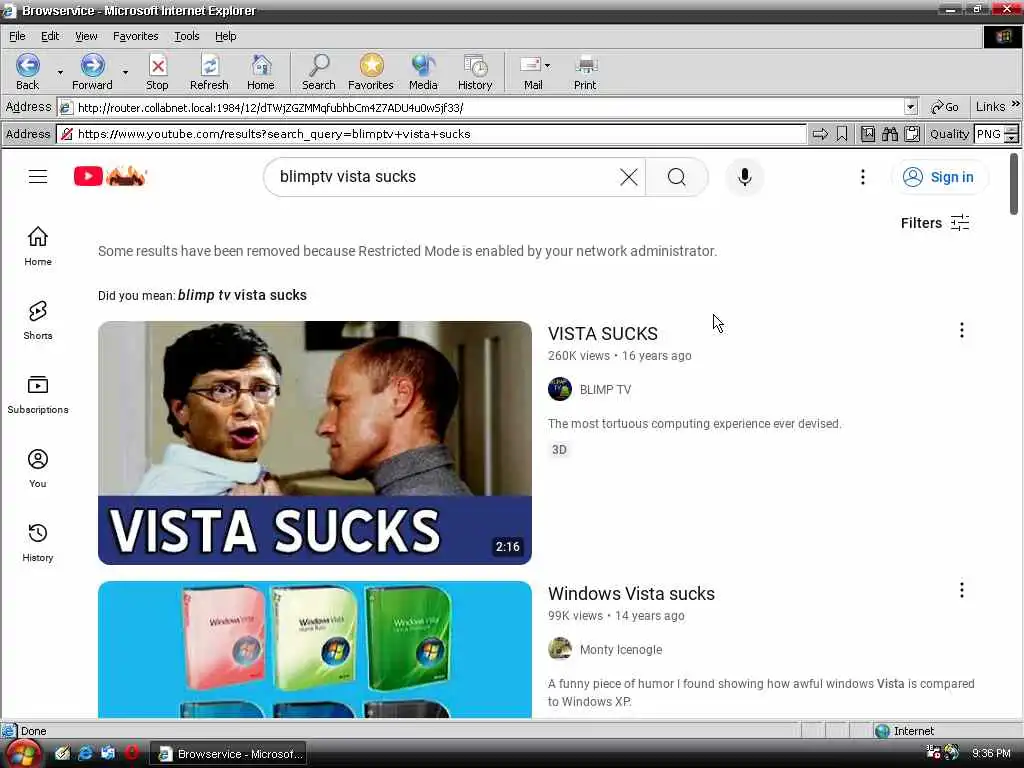Click the magnifier search button

coord(677,177)
